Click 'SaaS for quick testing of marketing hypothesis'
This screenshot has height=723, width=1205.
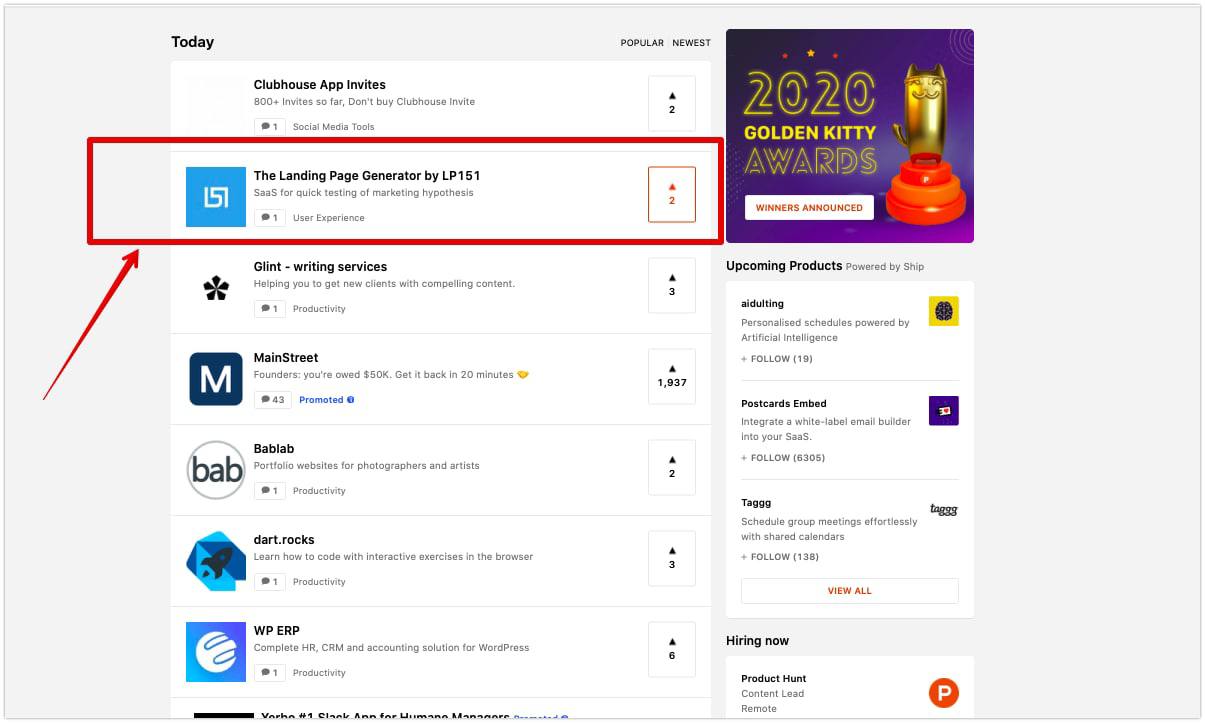364,193
